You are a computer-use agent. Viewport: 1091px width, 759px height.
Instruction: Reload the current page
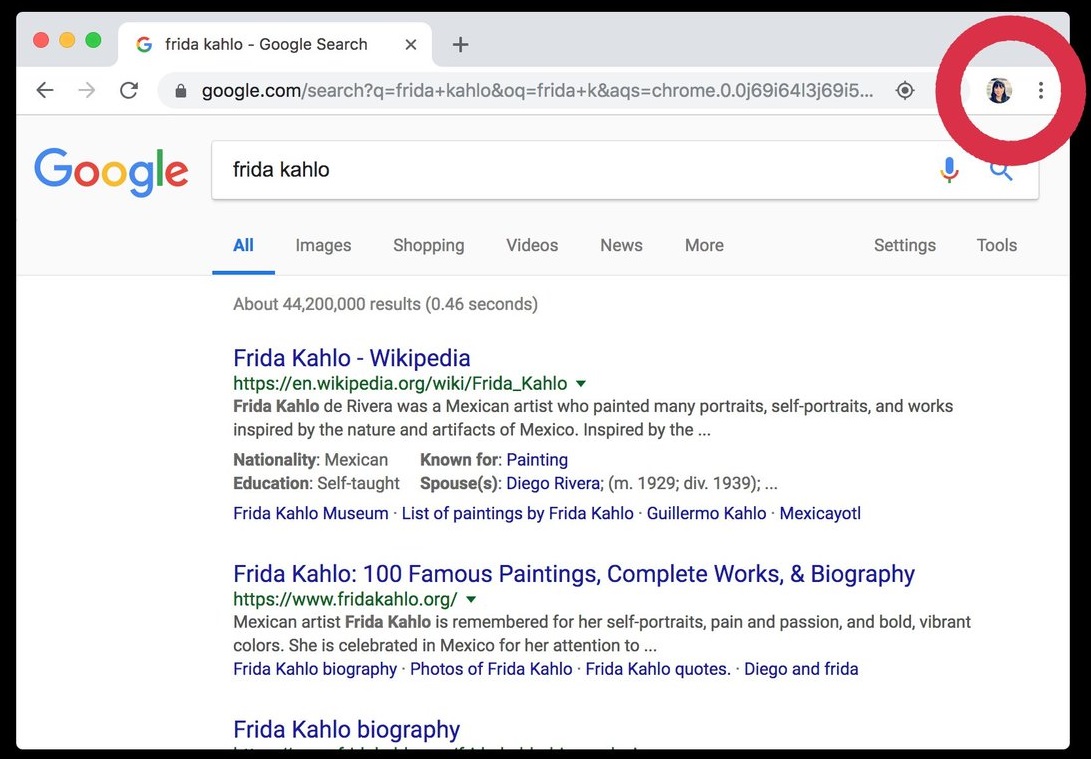pyautogui.click(x=129, y=90)
